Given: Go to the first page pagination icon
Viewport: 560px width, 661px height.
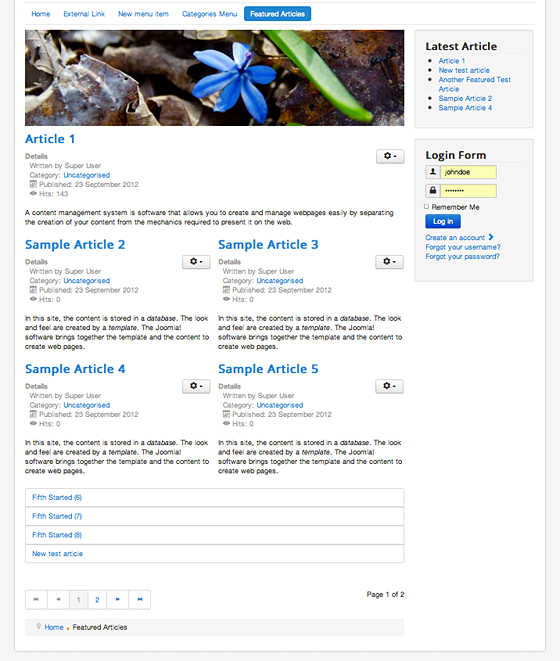Looking at the screenshot, I should coord(36,599).
